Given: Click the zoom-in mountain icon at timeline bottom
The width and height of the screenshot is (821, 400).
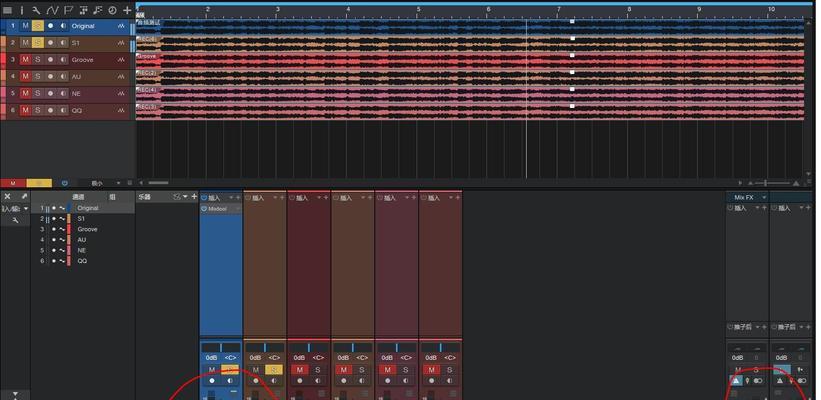Looking at the screenshot, I should tap(796, 183).
